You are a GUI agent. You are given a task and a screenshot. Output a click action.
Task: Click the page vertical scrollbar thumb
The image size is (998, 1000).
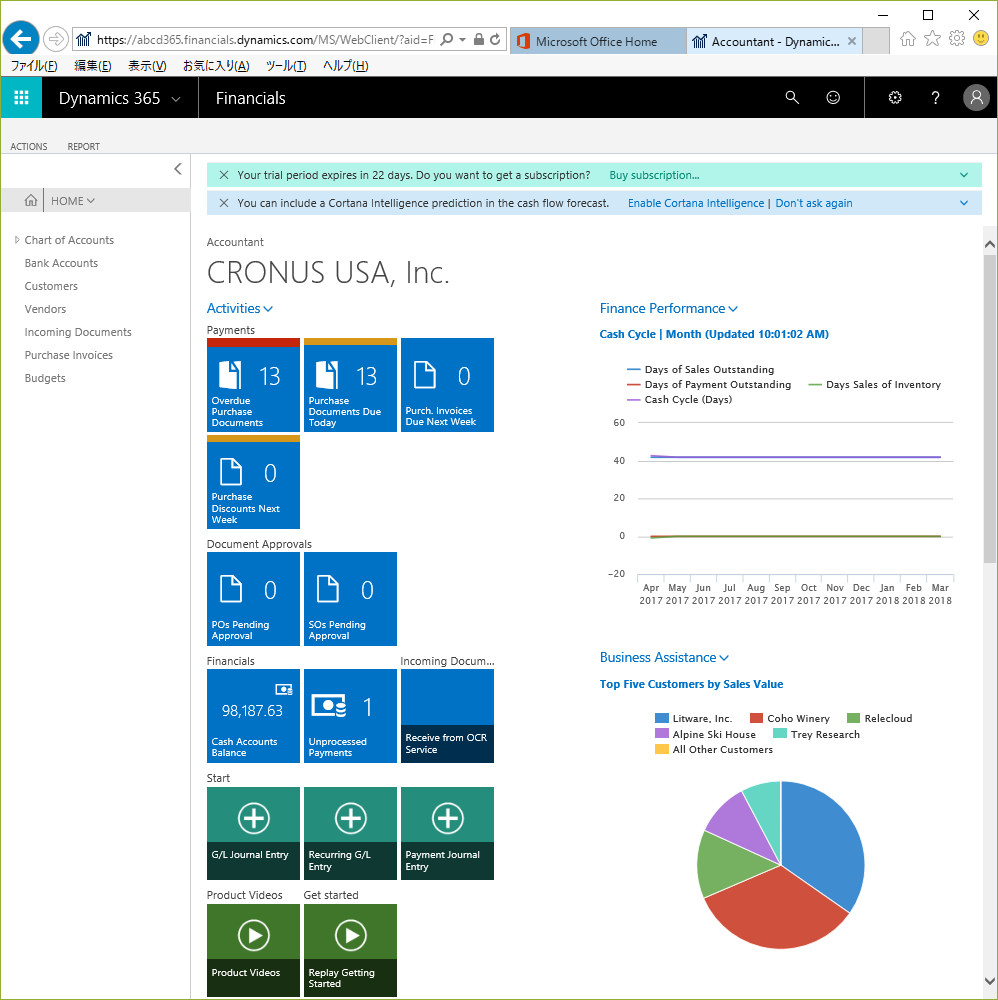pos(990,408)
